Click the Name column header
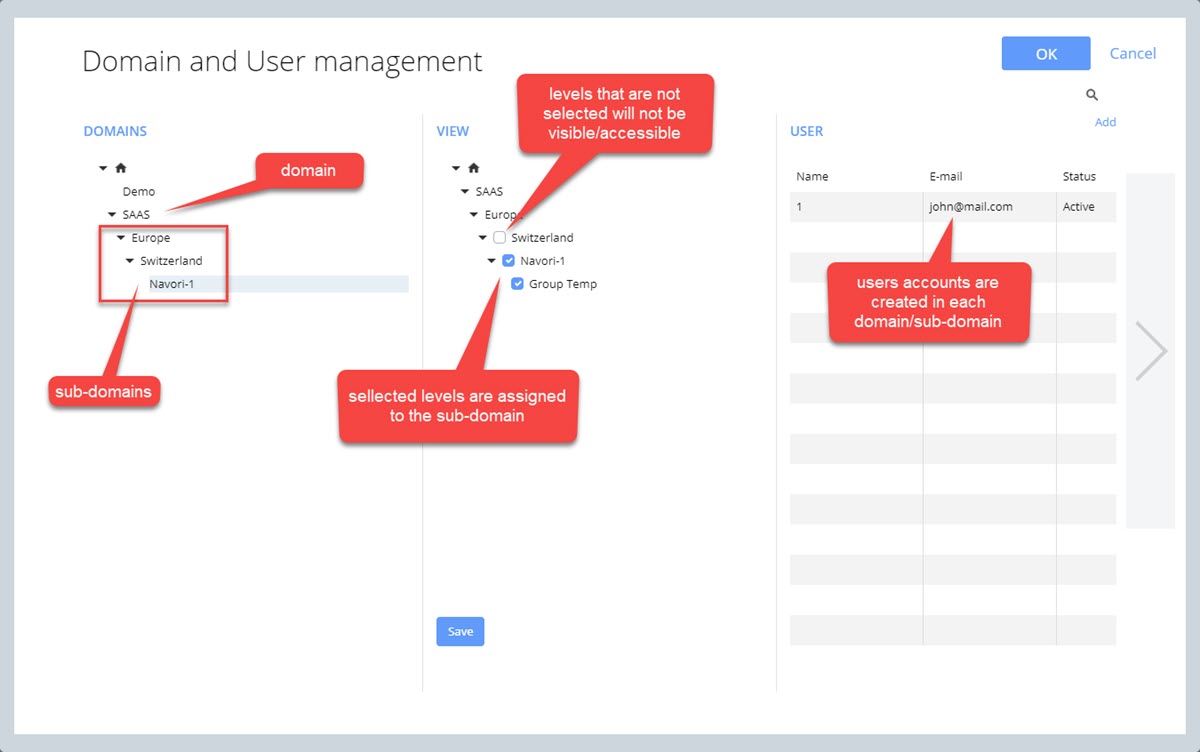Viewport: 1200px width, 752px height. 812,177
